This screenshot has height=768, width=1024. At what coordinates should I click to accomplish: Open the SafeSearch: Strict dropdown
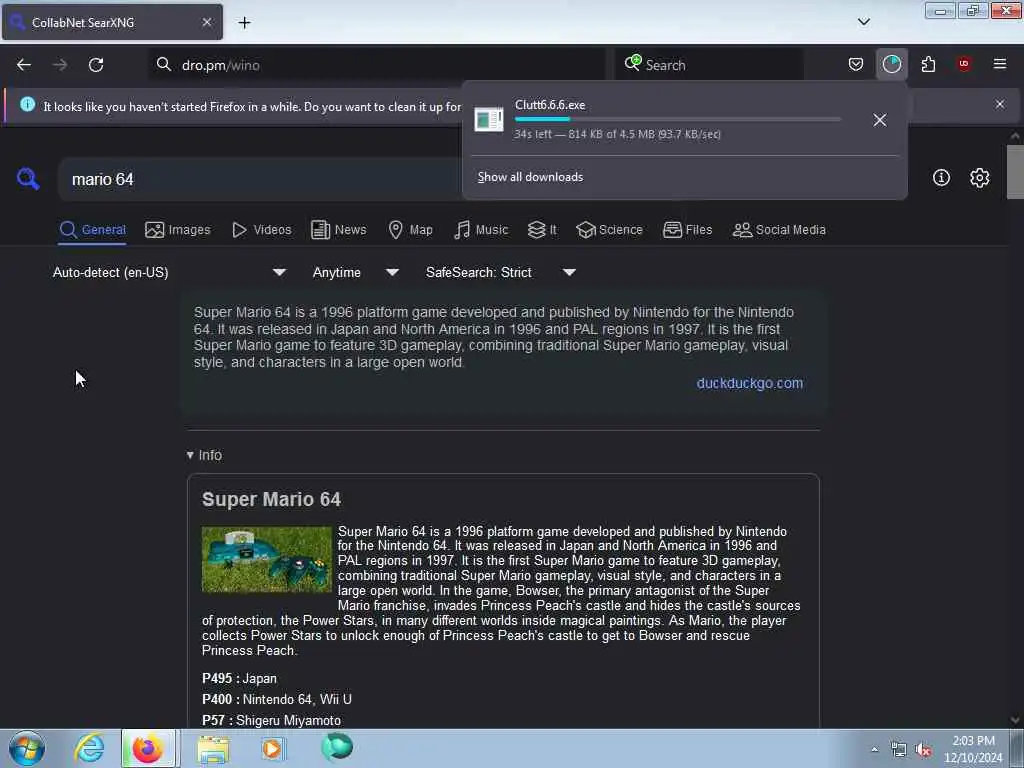[x=501, y=272]
